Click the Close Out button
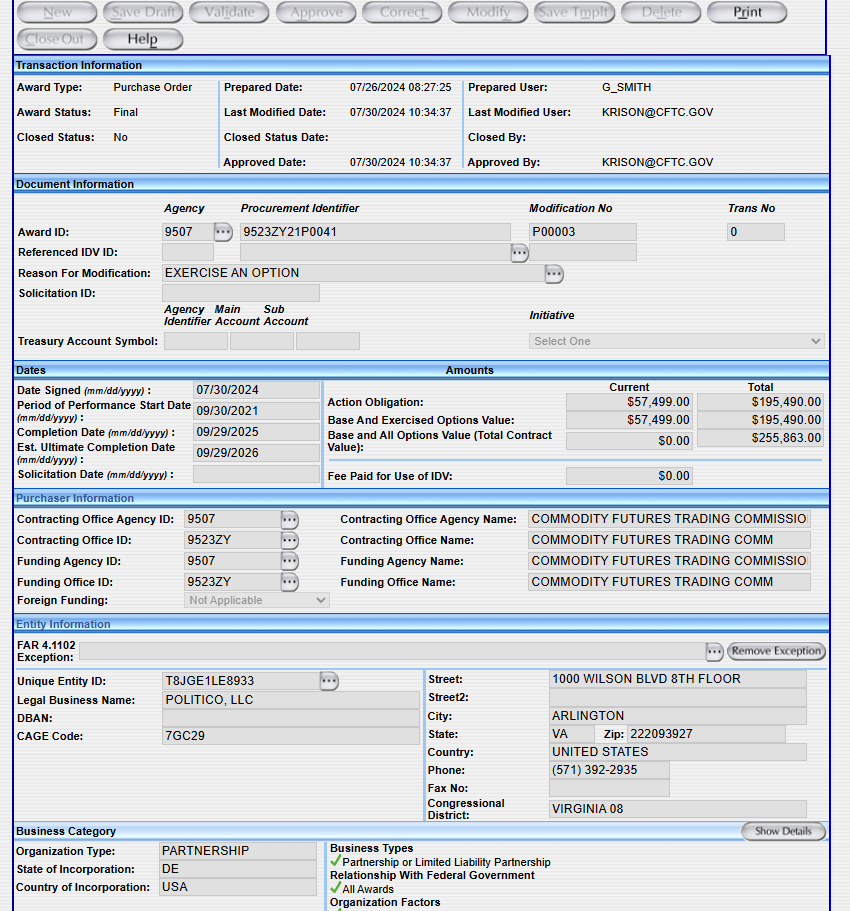 point(57,39)
